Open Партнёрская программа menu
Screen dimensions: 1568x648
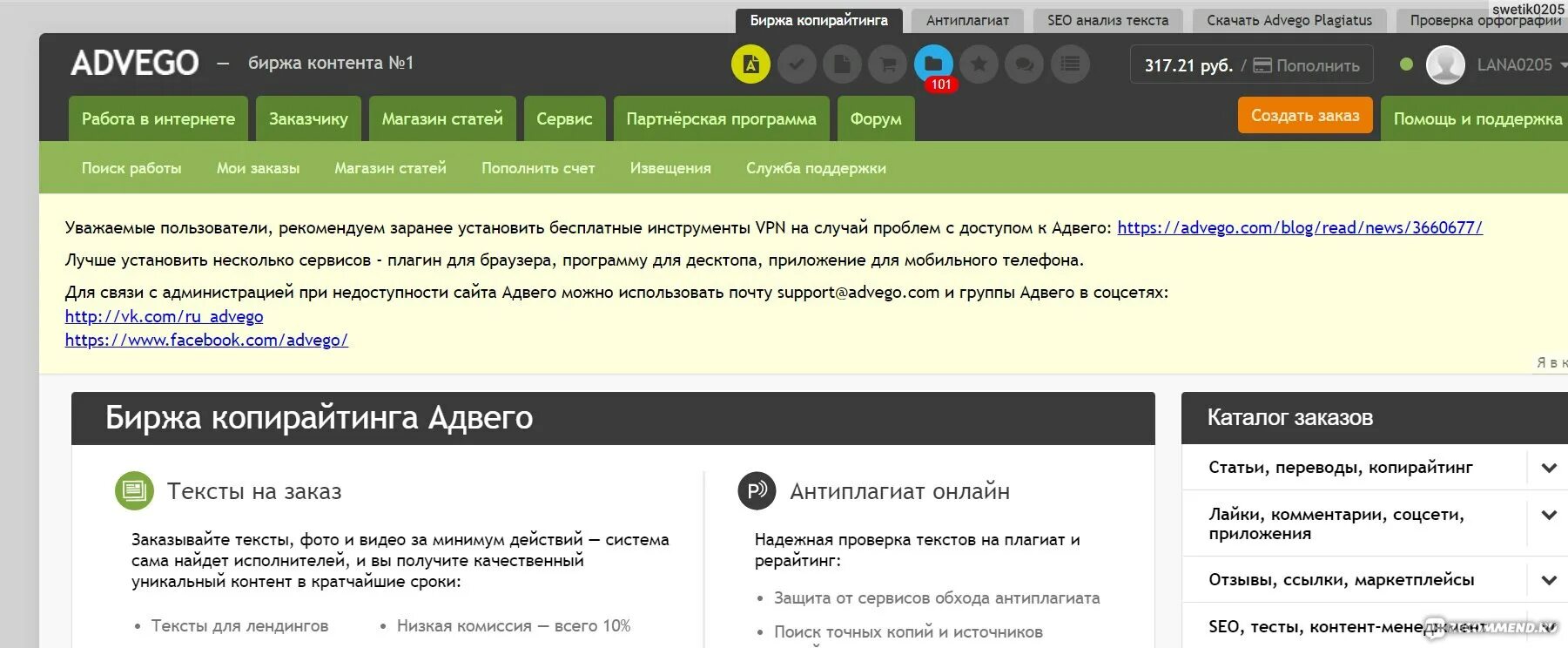tap(721, 118)
